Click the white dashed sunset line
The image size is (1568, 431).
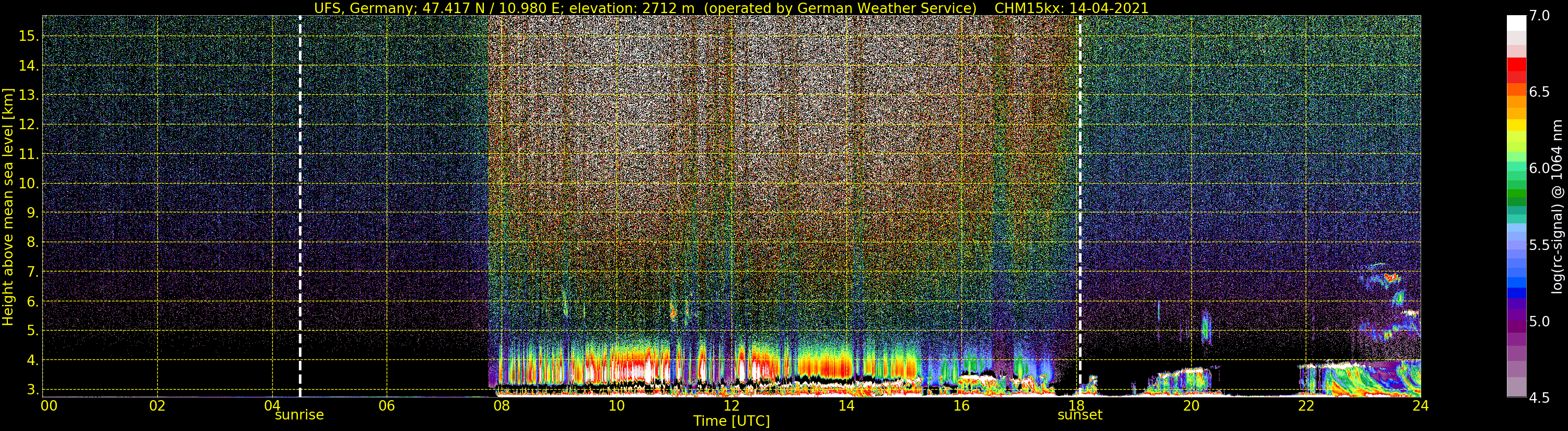point(1080,183)
